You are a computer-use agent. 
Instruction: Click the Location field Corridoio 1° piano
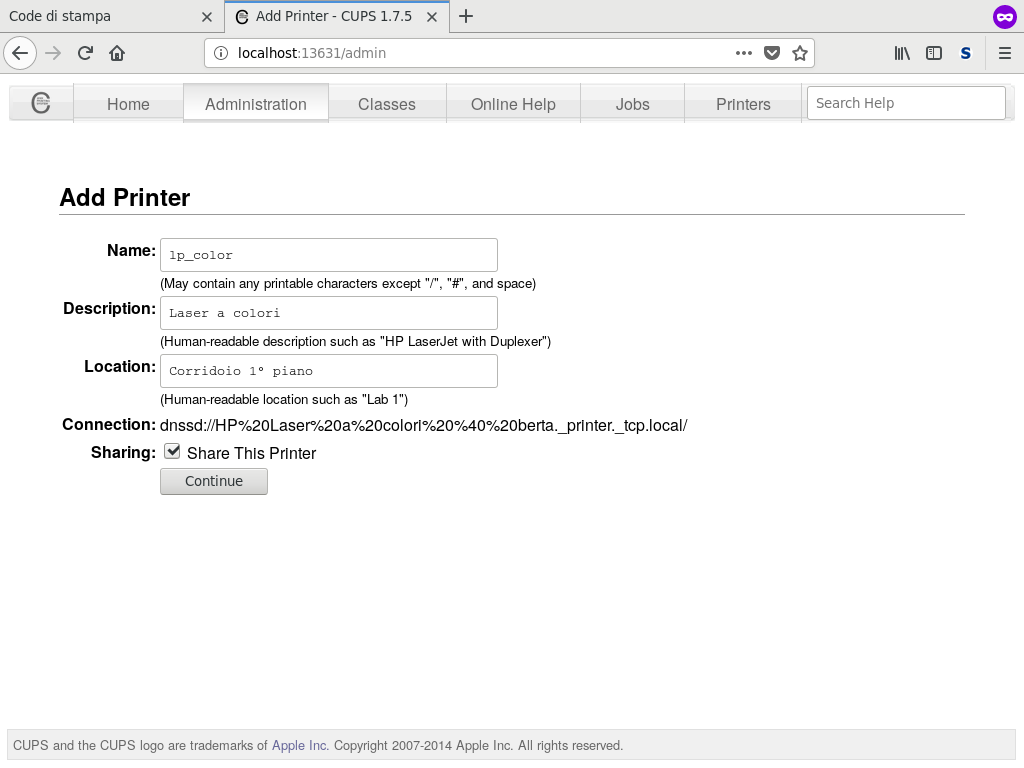tap(328, 371)
